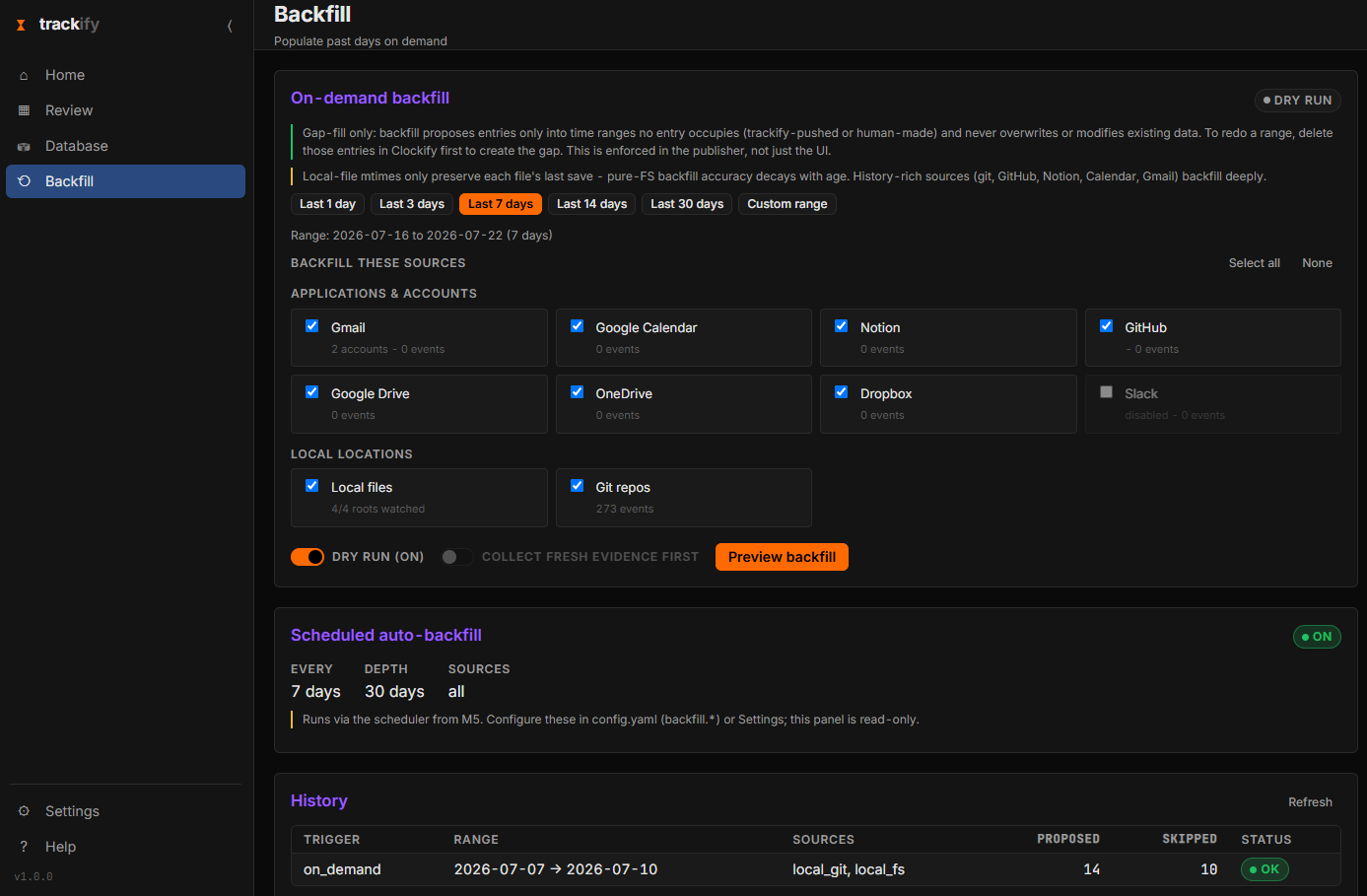Choose the Last 3 days range
1367x896 pixels.
click(x=412, y=204)
